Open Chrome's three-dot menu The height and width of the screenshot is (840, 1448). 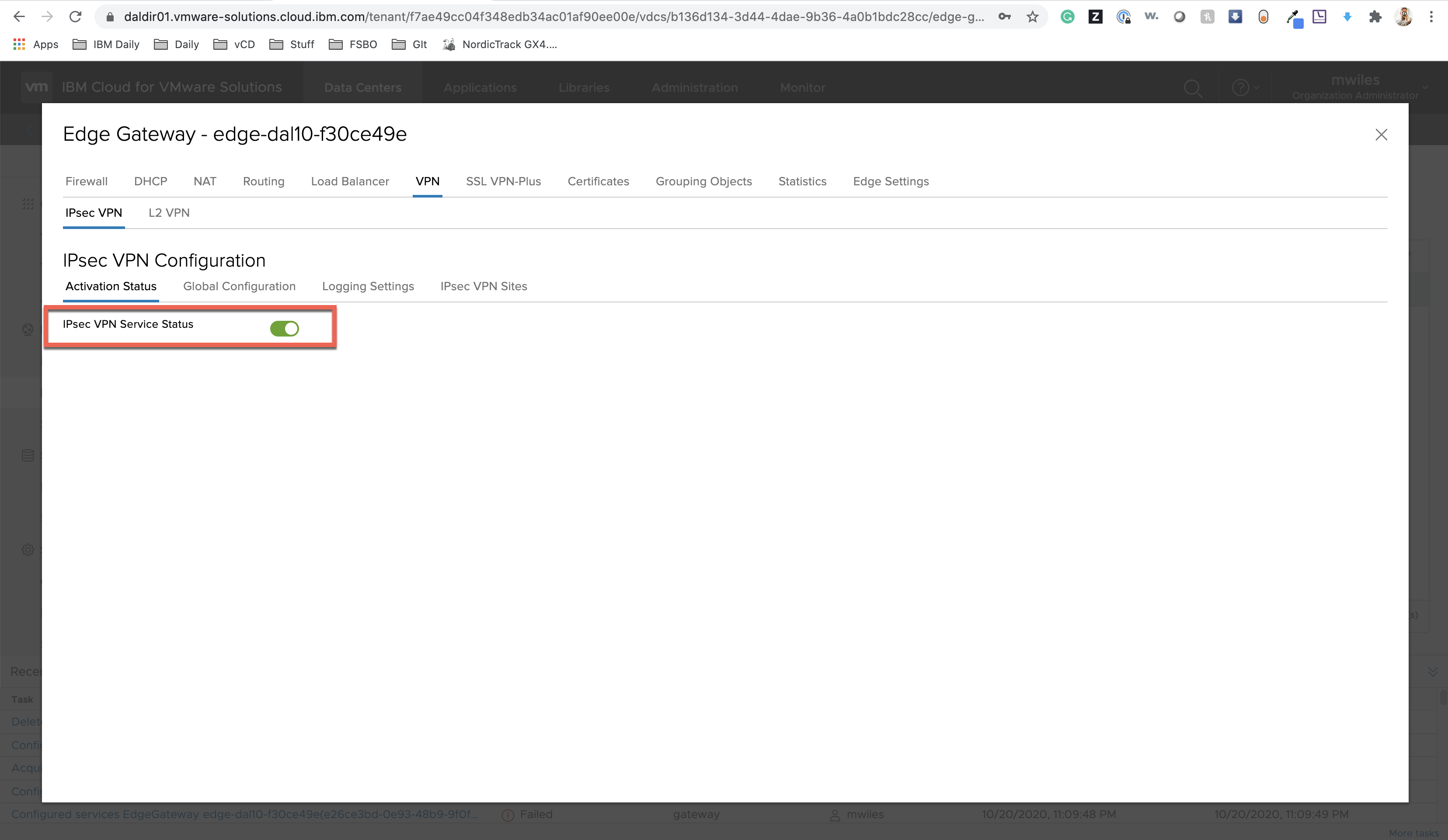tap(1431, 17)
